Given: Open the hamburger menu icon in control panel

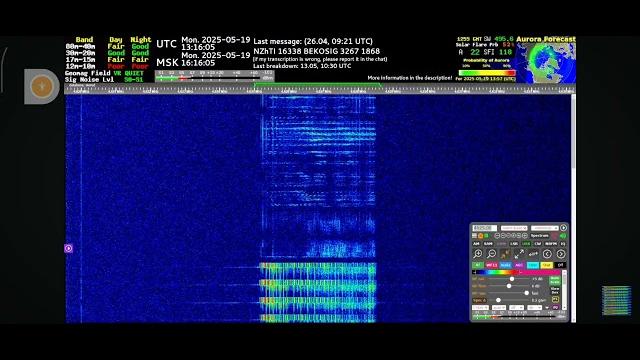Looking at the screenshot, I should [474, 236].
